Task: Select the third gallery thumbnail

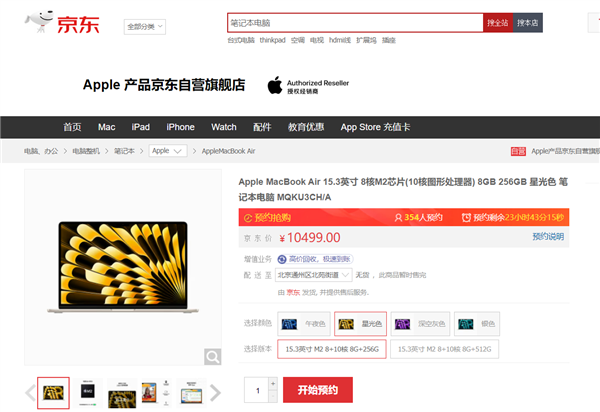Action: click(x=122, y=394)
